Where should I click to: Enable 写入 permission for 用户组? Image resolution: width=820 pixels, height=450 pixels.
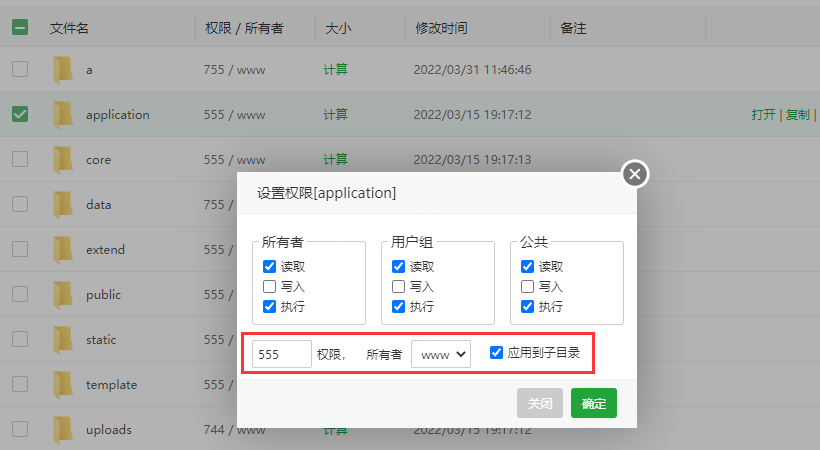[399, 286]
